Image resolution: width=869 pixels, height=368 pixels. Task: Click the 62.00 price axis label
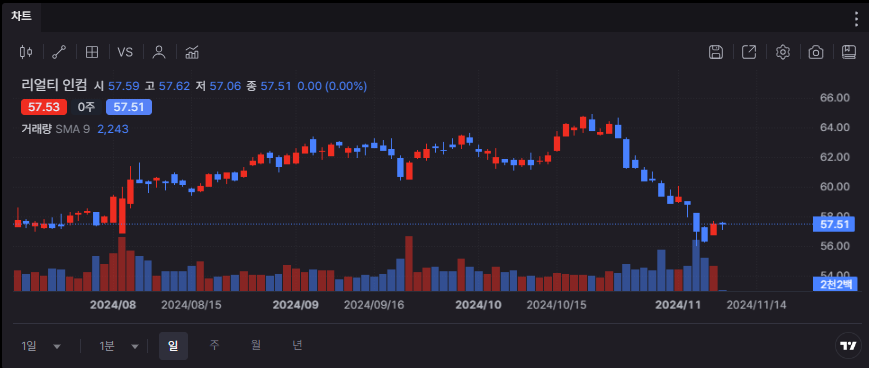[x=835, y=157]
